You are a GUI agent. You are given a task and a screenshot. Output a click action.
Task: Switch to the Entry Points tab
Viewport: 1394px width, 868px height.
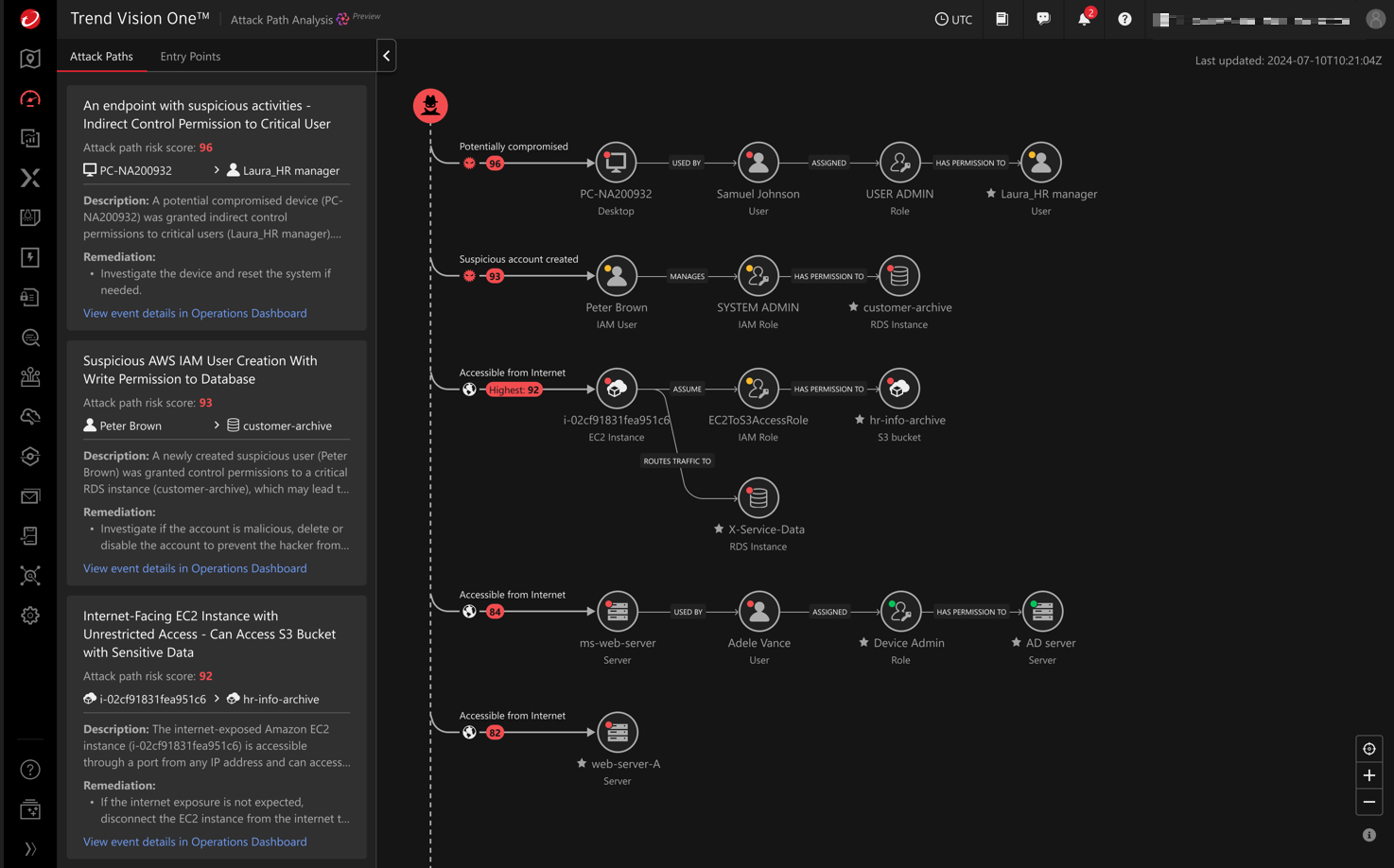click(x=190, y=56)
